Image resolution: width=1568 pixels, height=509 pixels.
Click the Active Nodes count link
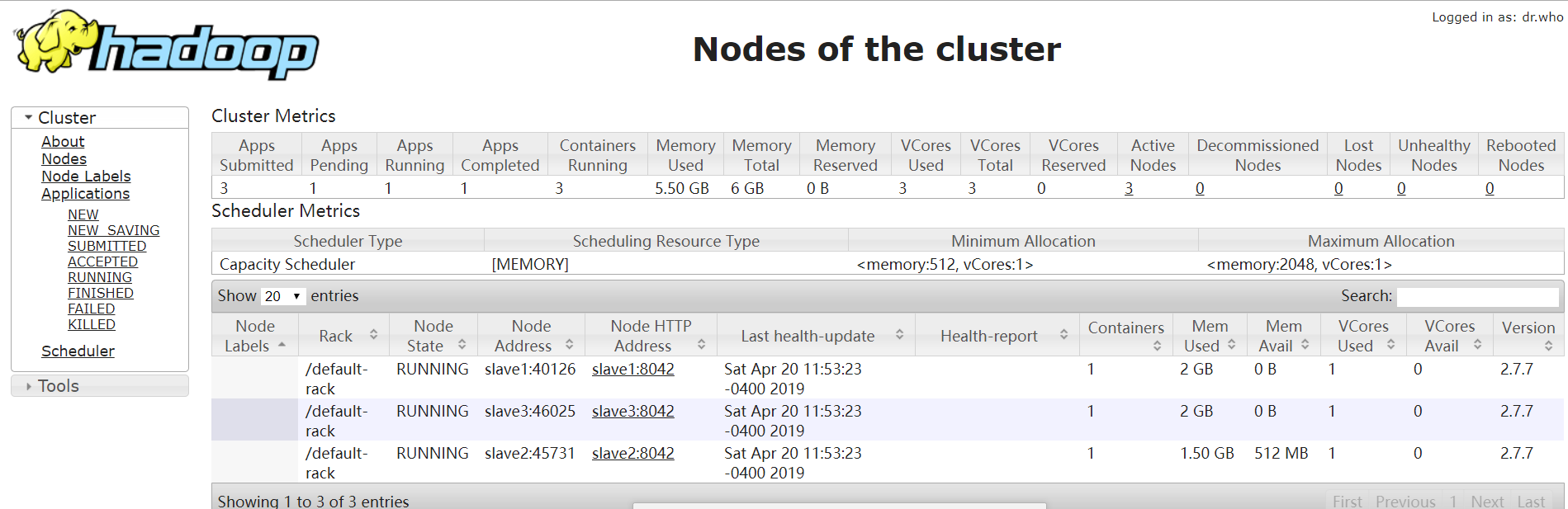pos(1129,188)
